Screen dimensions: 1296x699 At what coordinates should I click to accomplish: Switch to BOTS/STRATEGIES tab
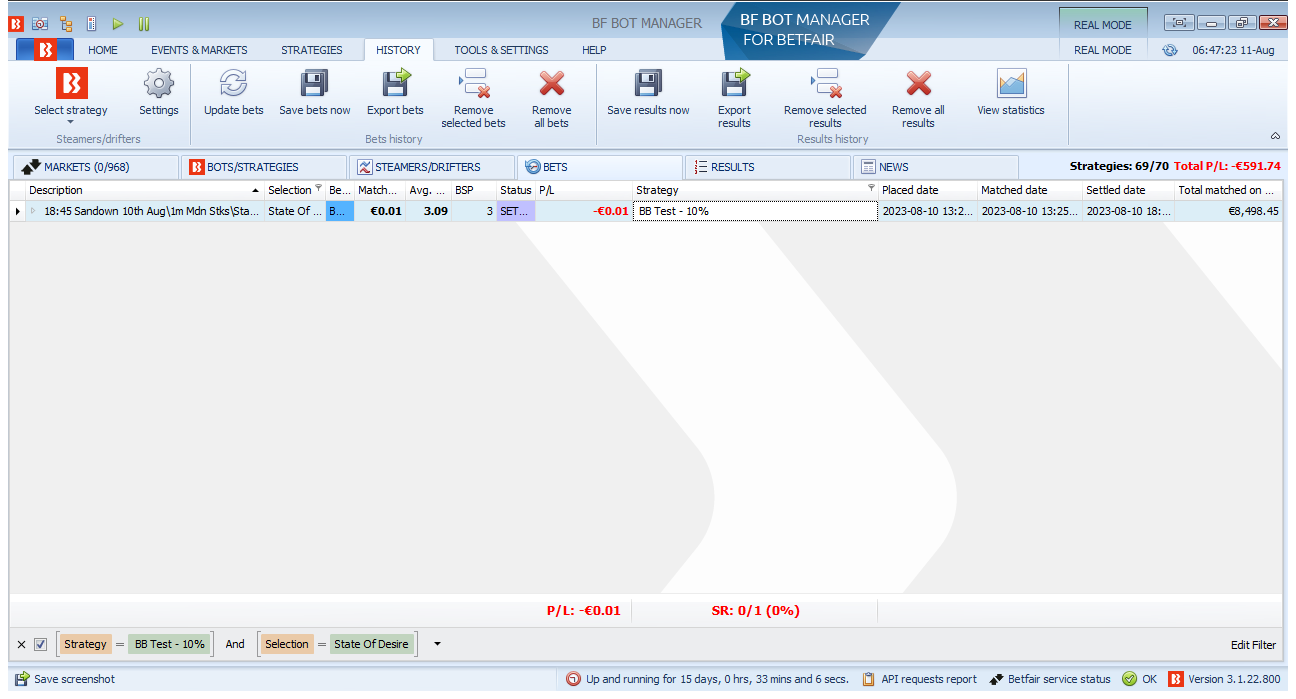(263, 167)
